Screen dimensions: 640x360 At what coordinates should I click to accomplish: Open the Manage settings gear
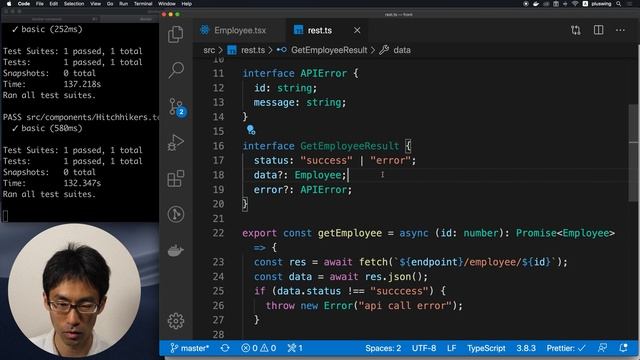pyautogui.click(x=176, y=321)
